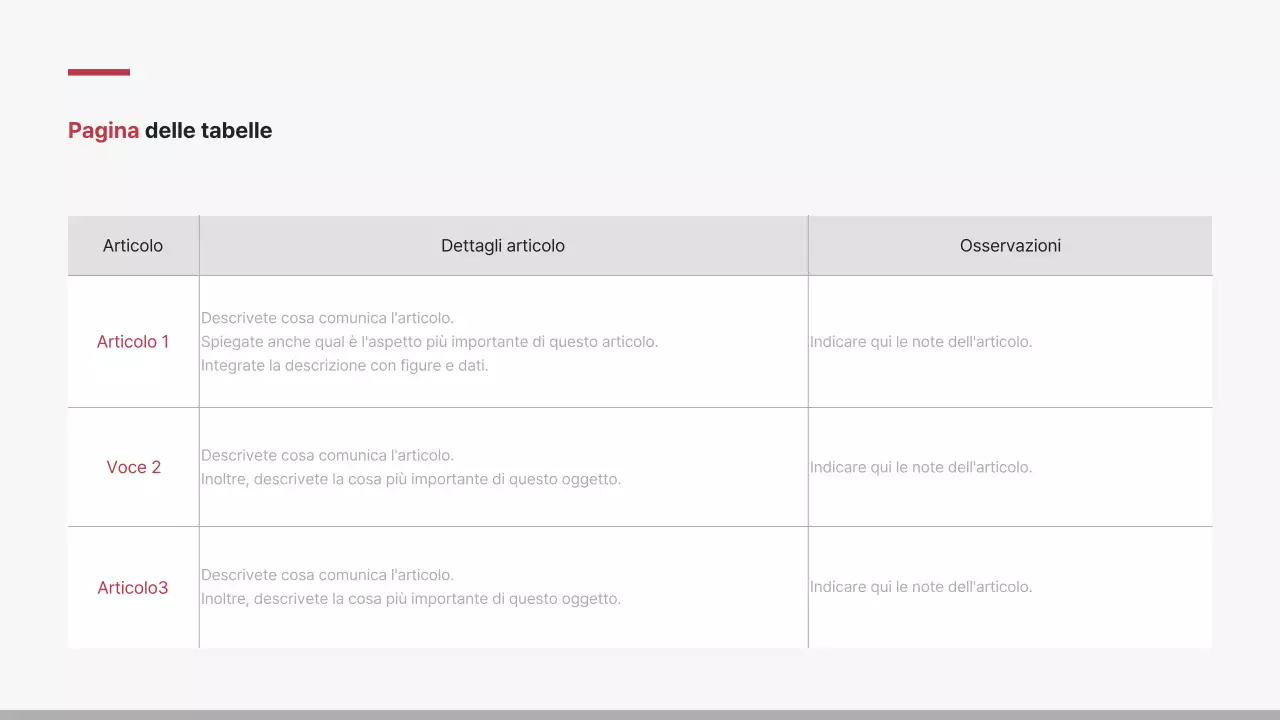Click "Inoltre, descrivete" line in Articolo3 row
Viewport: 1280px width, 720px height.
[x=411, y=599]
